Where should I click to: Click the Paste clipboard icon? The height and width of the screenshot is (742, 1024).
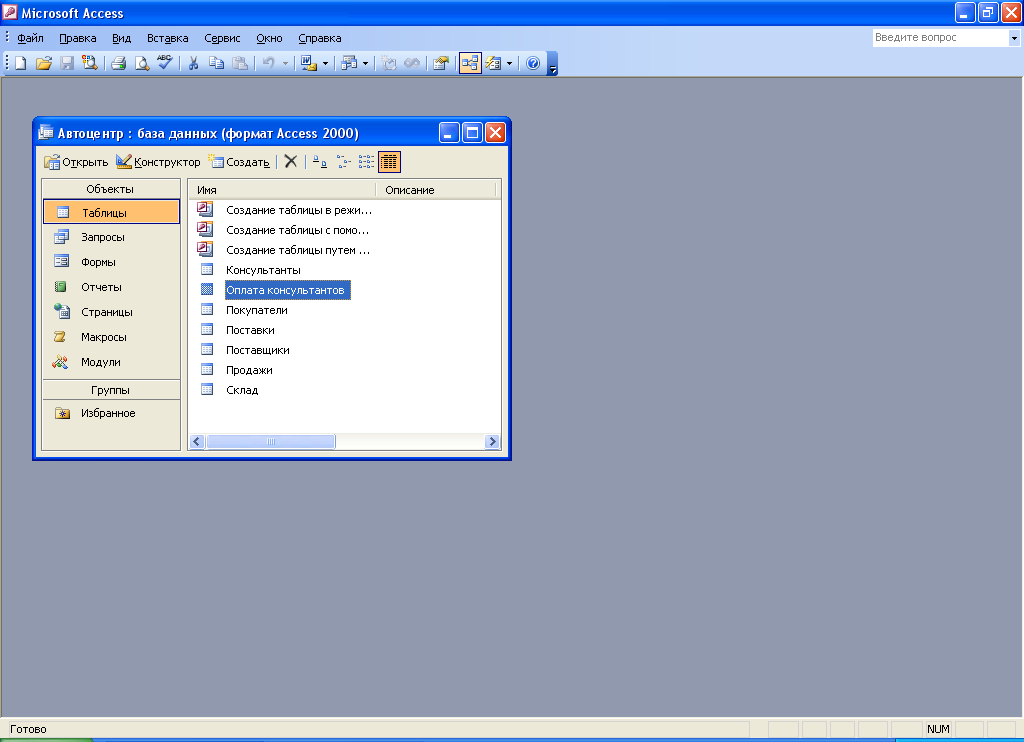pos(240,63)
